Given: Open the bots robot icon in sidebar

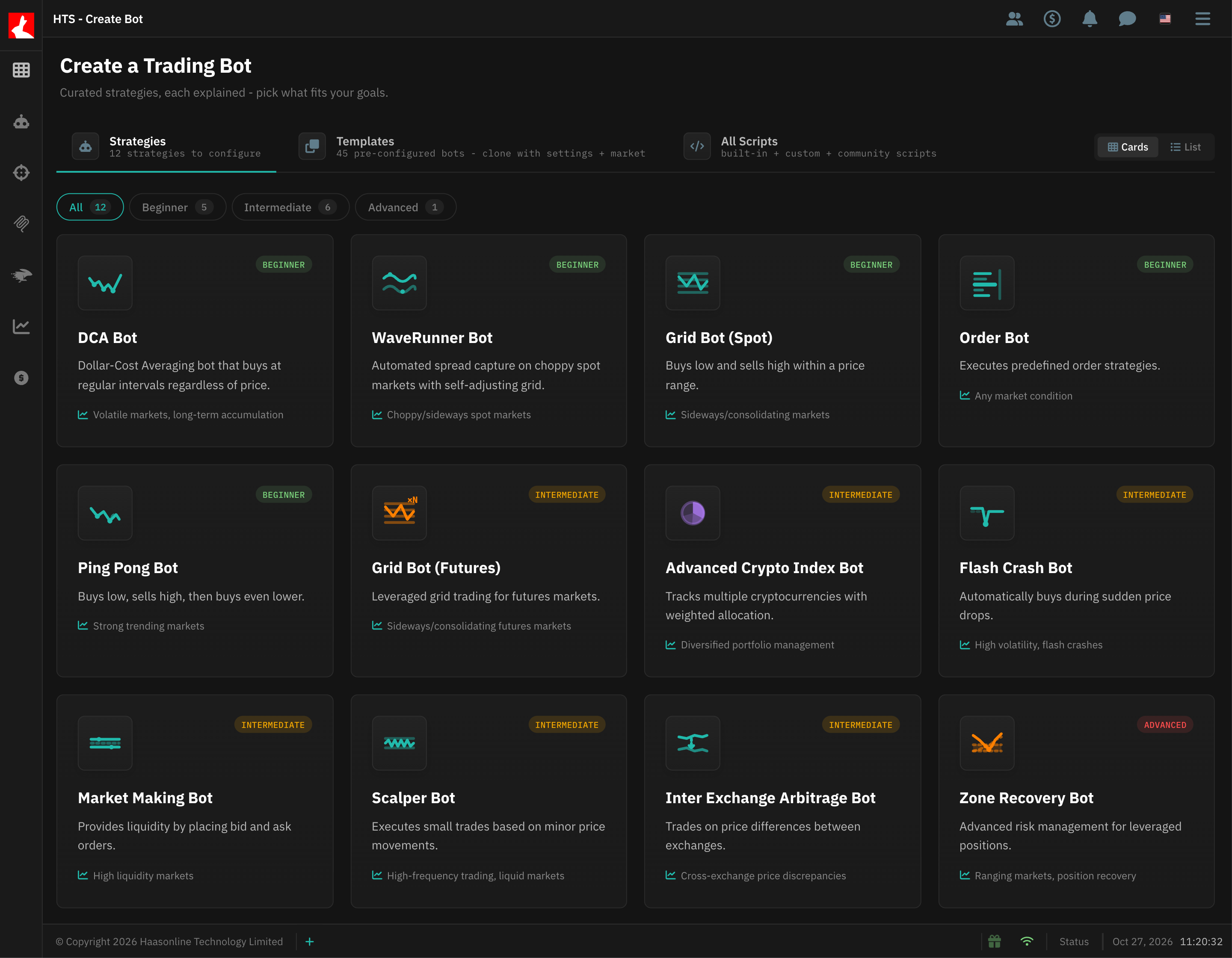Looking at the screenshot, I should [x=21, y=121].
